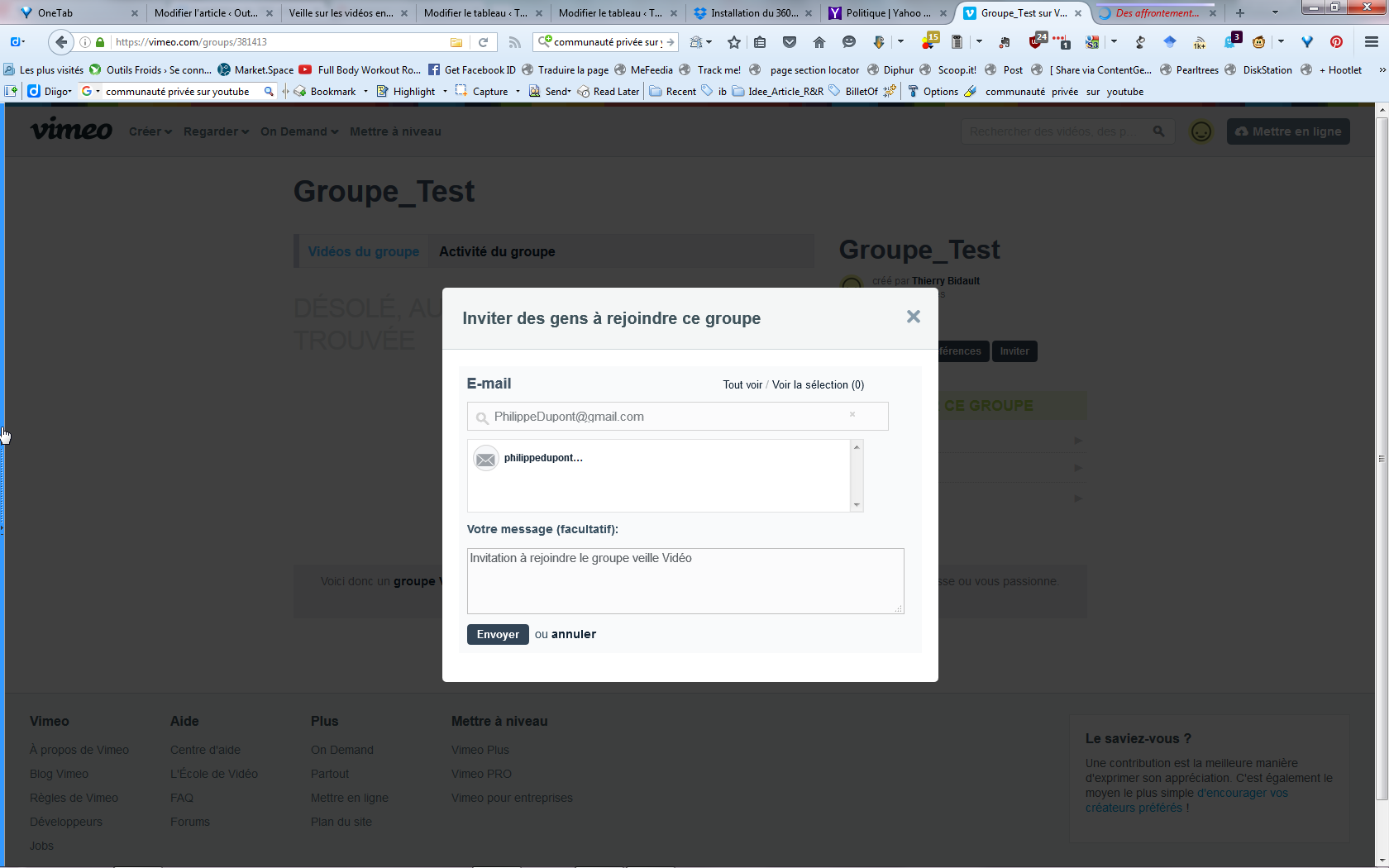Click the Options button in Diigo toolbar

(x=933, y=92)
